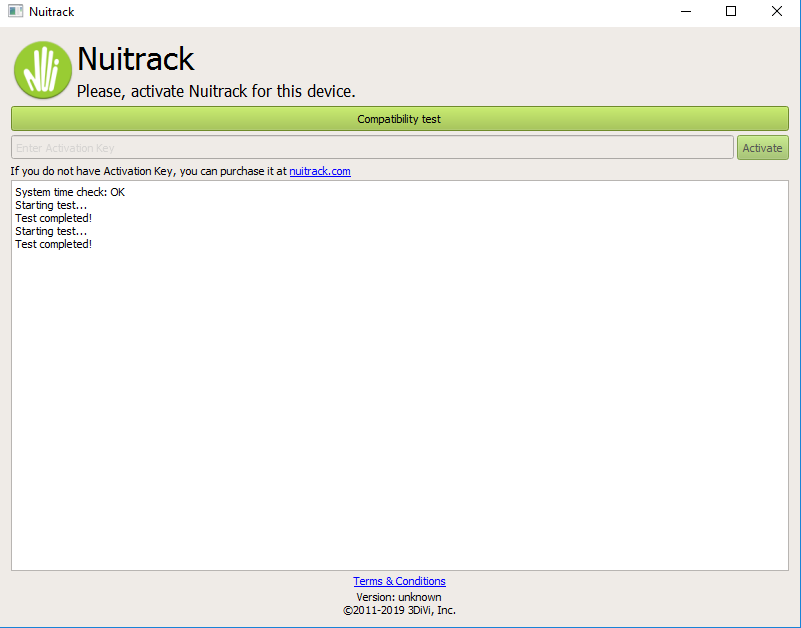Focus the Enter Activation Key field
The height and width of the screenshot is (628, 801).
pyautogui.click(x=372, y=148)
